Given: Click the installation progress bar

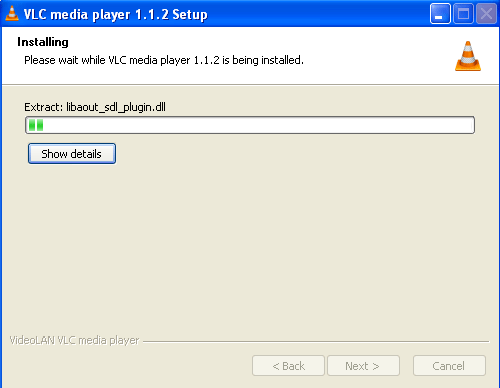Looking at the screenshot, I should click(250, 125).
